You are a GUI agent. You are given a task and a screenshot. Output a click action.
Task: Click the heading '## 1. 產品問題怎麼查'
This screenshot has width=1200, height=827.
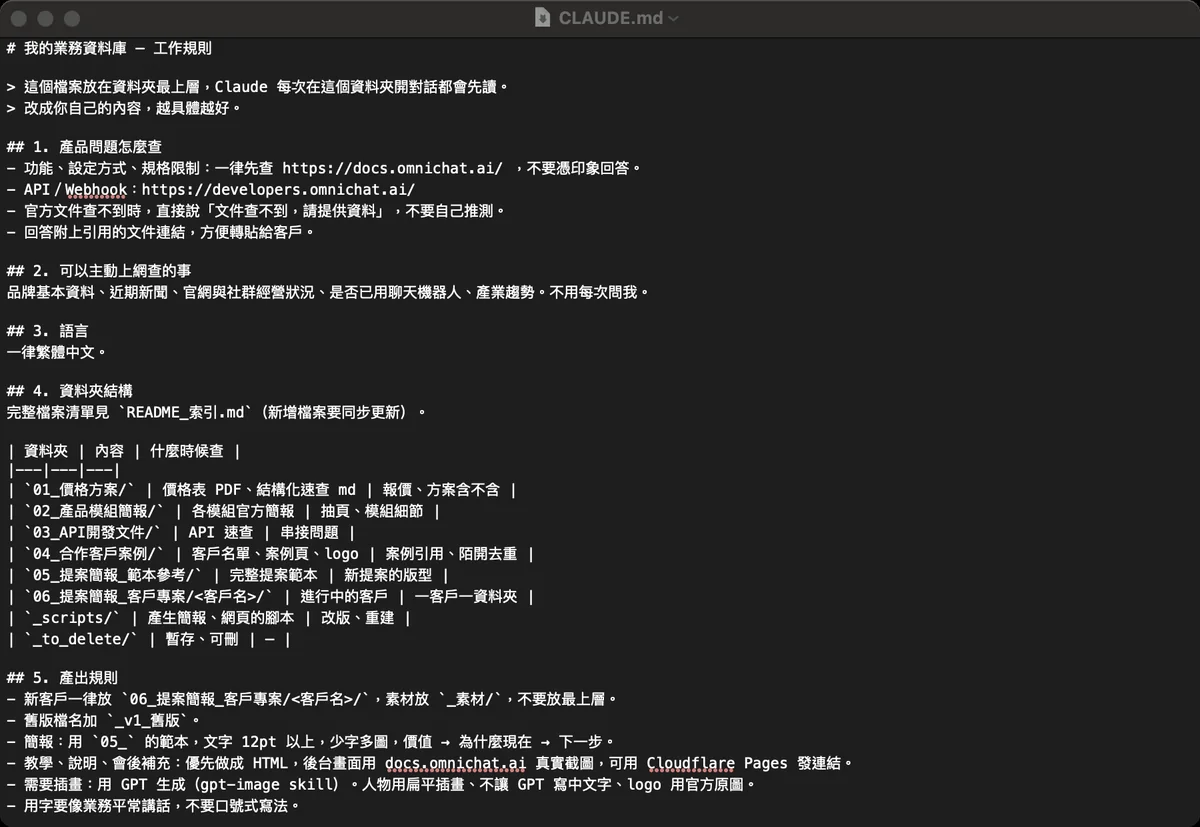click(x=84, y=147)
